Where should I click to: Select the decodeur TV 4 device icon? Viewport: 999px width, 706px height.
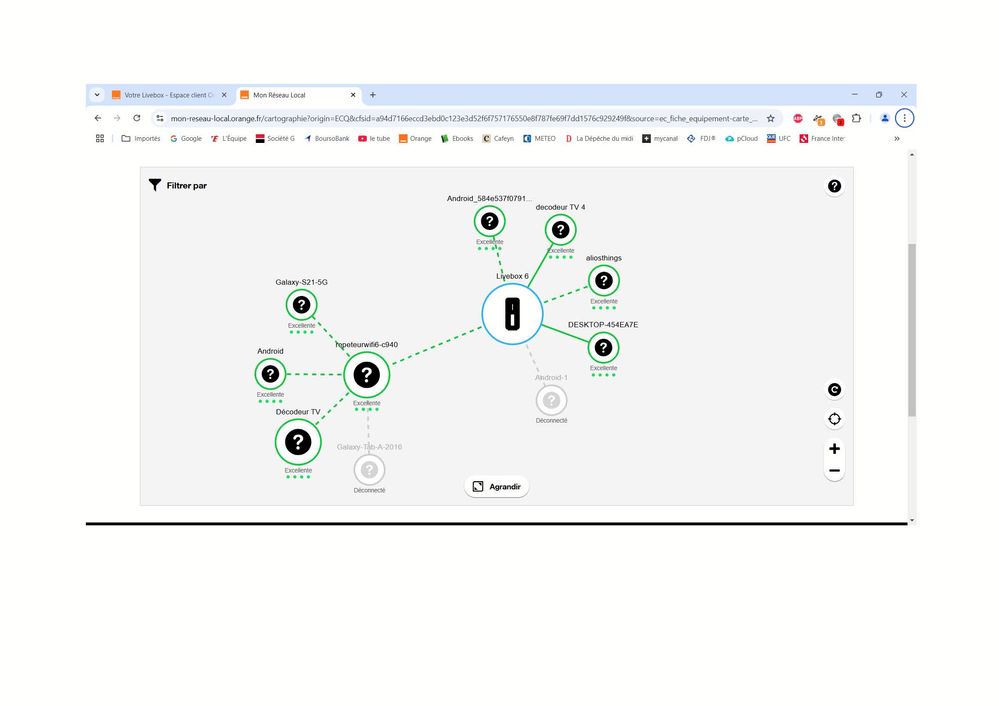[560, 230]
